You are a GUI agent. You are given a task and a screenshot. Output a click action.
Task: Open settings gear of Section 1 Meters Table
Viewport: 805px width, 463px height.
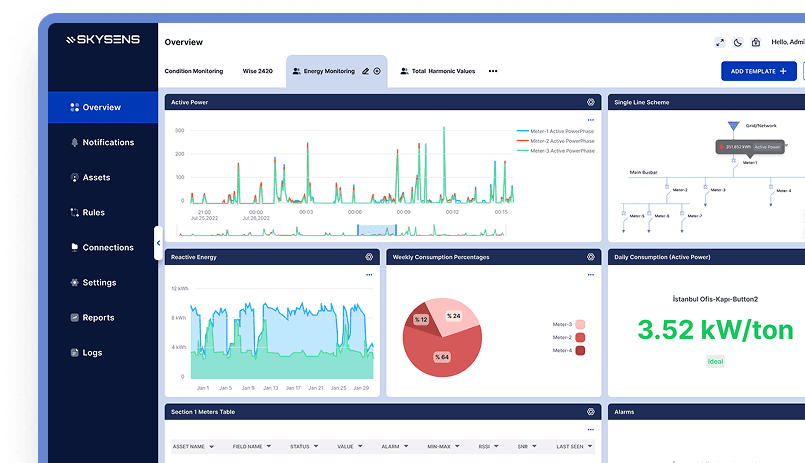click(591, 411)
